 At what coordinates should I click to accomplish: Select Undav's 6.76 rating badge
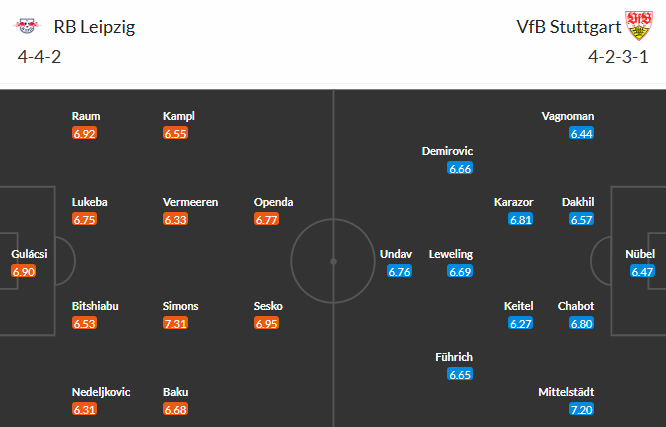pyautogui.click(x=399, y=271)
